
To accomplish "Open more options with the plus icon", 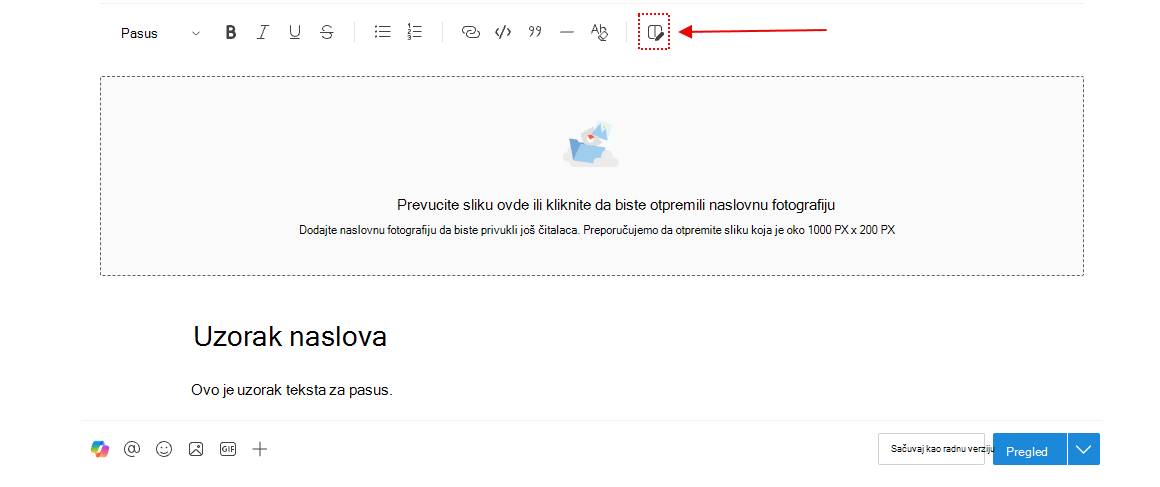I will pos(259,449).
